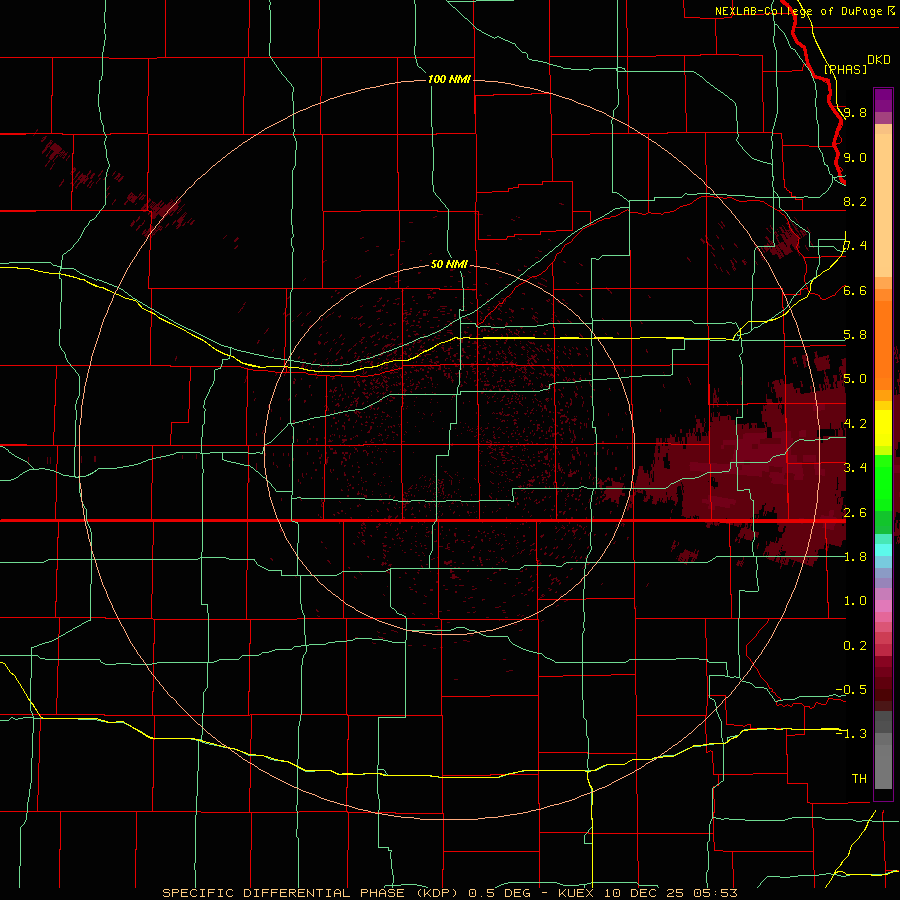This screenshot has height=900, width=900.
Task: Pick the purple band atop the color scale
Action: pyautogui.click(x=883, y=100)
